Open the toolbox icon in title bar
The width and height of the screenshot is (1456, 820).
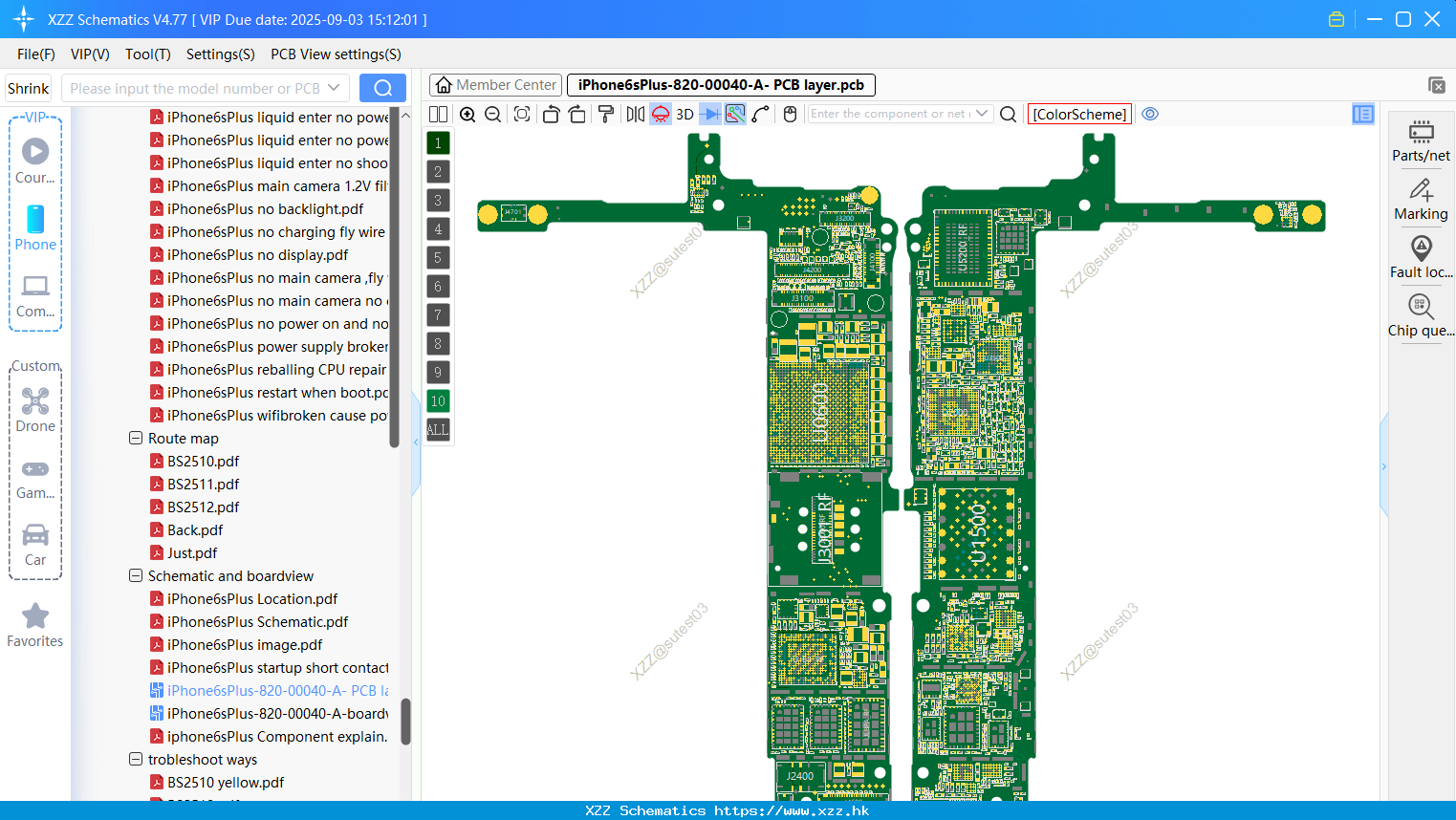[x=1336, y=19]
